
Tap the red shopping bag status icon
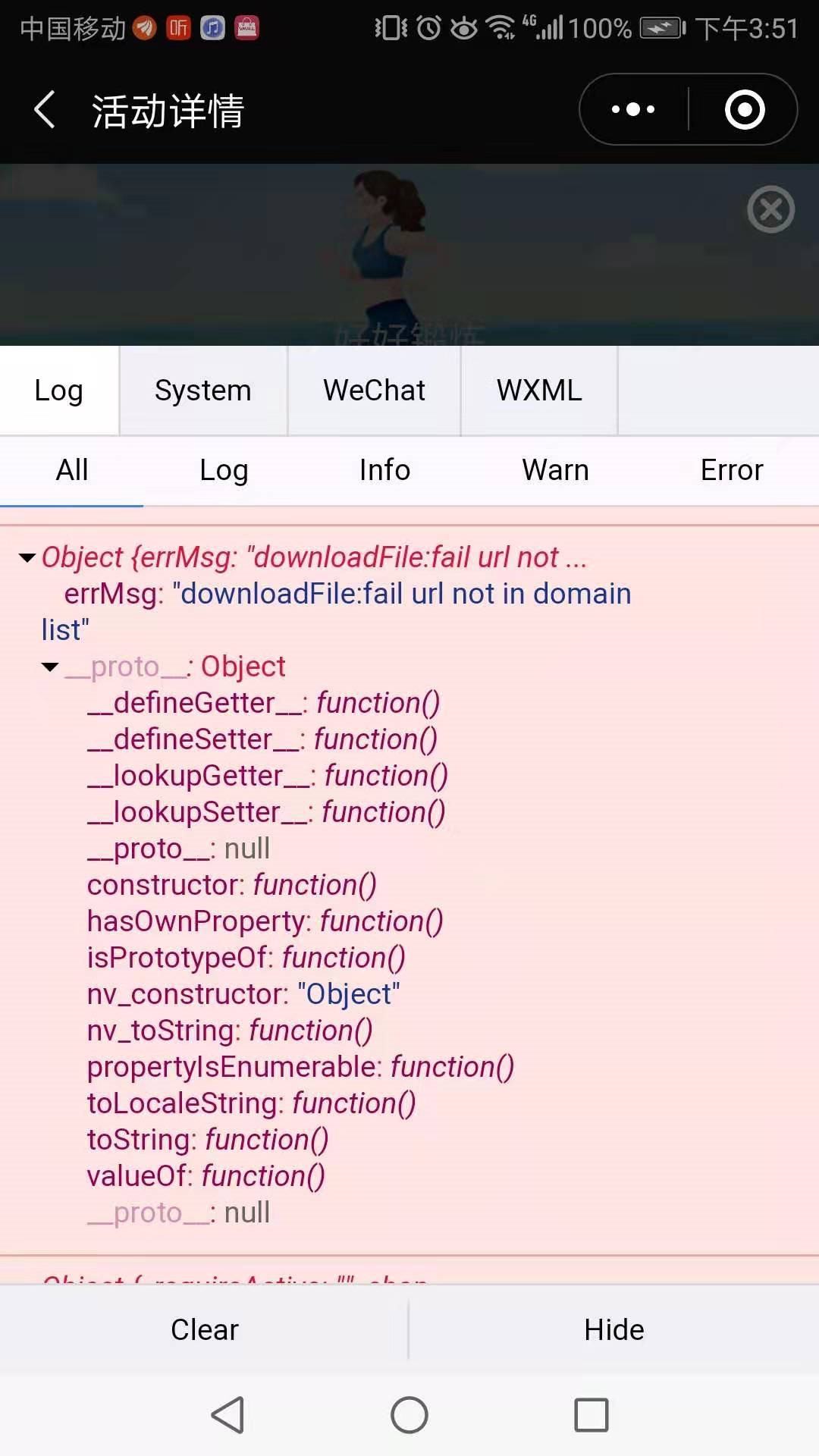(x=246, y=28)
